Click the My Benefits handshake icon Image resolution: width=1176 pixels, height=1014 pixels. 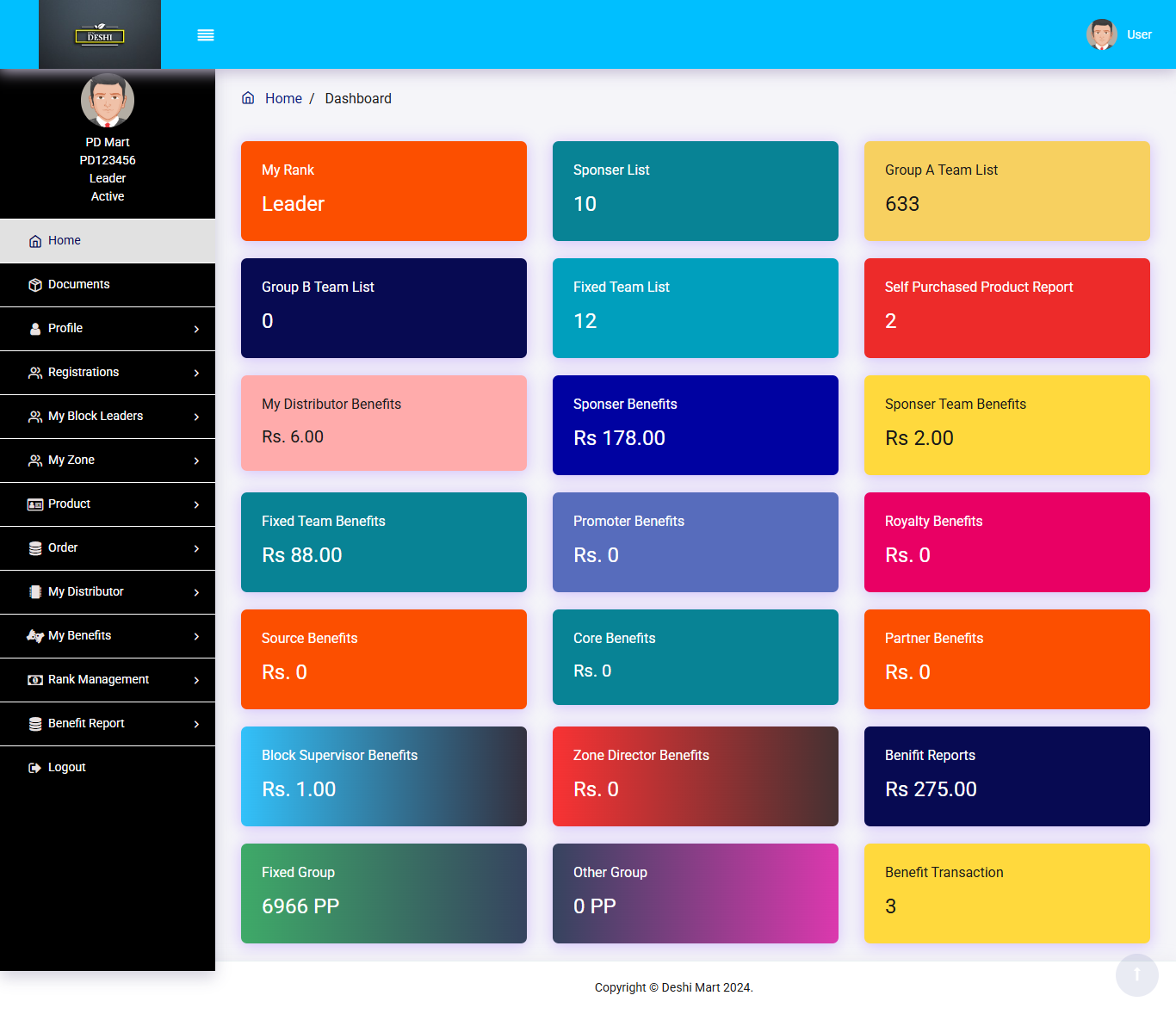(x=35, y=636)
